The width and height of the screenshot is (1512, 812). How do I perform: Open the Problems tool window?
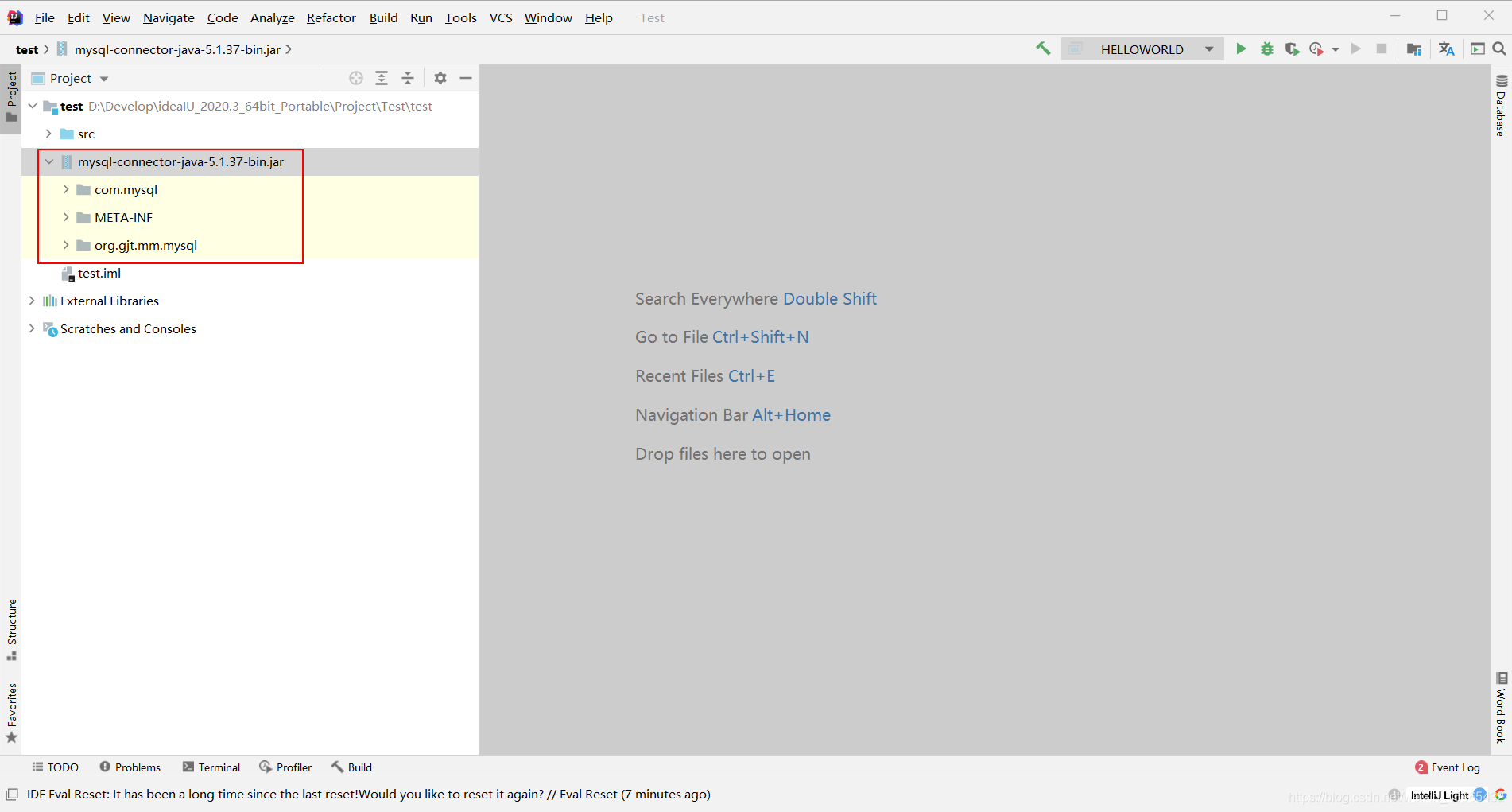point(130,767)
